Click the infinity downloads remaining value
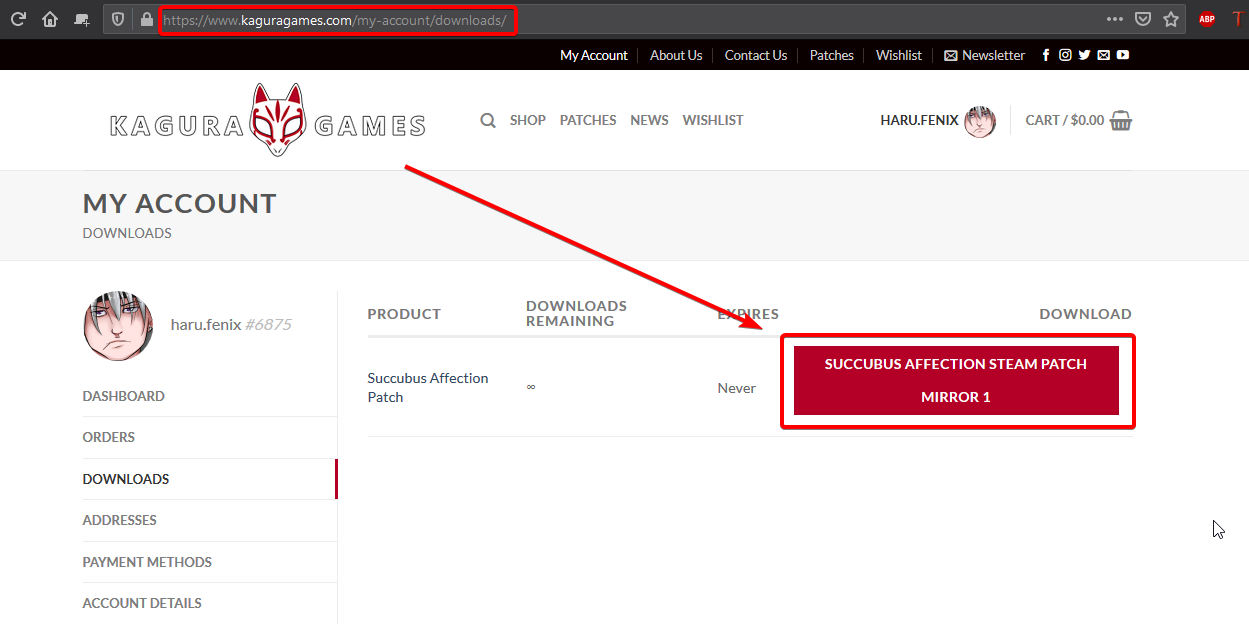 point(531,387)
